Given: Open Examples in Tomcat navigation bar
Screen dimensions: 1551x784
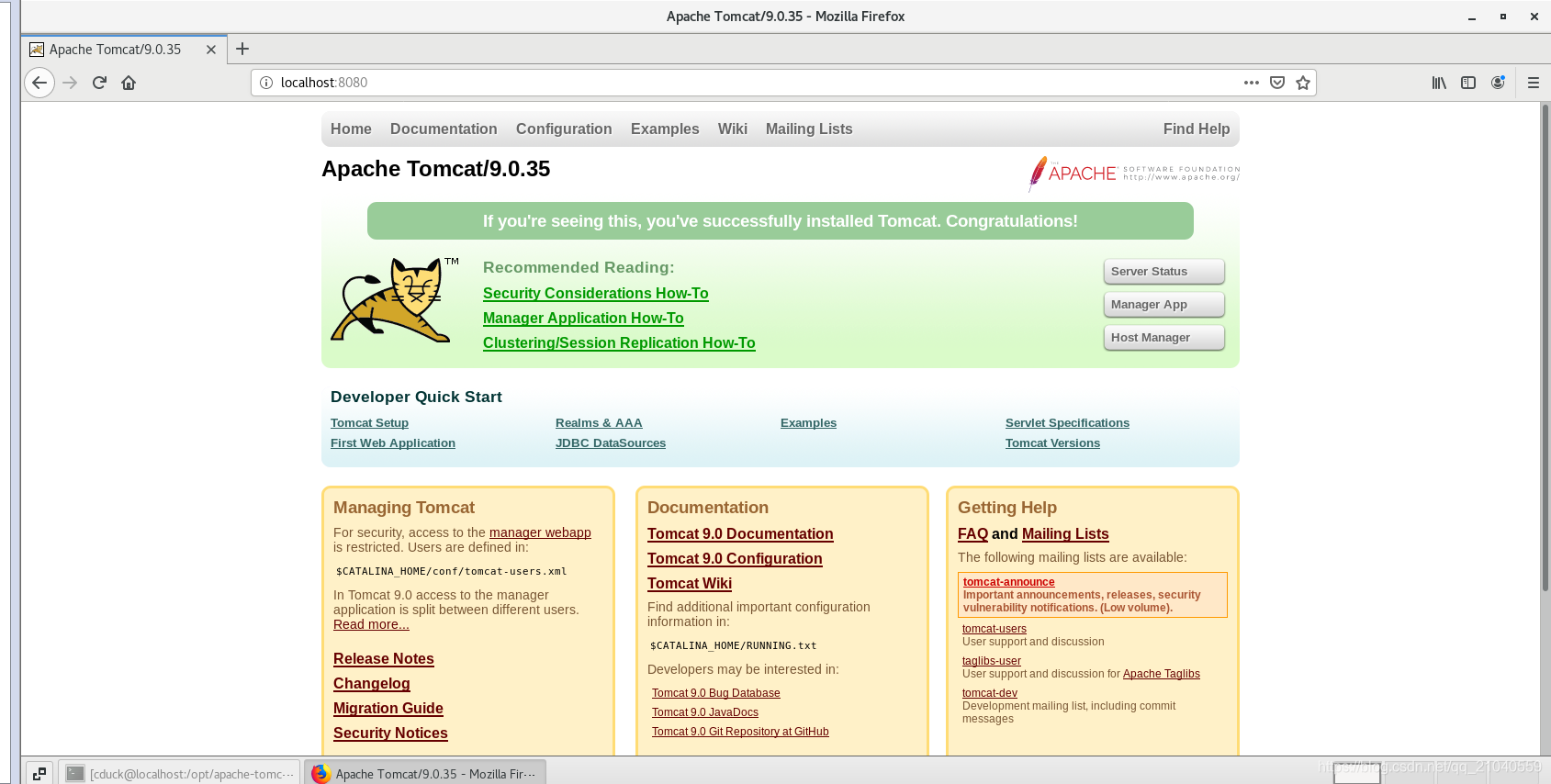Looking at the screenshot, I should [665, 129].
